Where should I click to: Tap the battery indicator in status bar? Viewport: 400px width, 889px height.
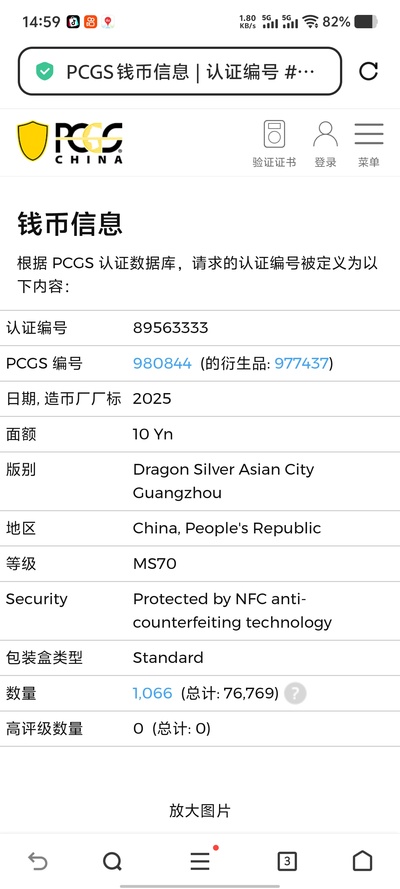tap(366, 22)
